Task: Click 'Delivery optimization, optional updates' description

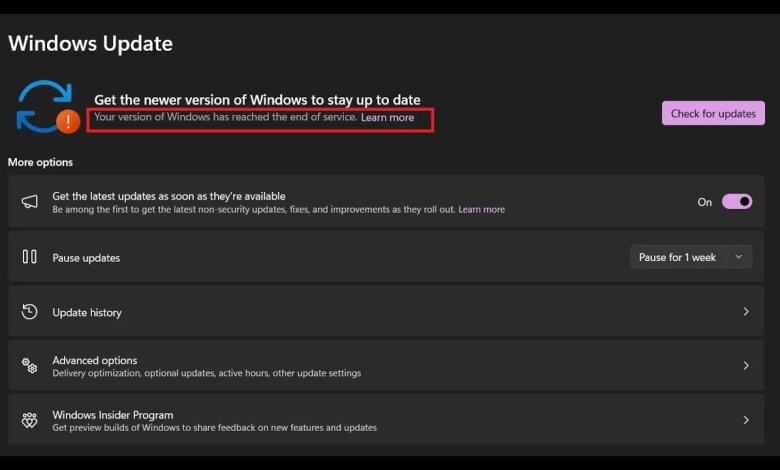Action: click(x=206, y=373)
